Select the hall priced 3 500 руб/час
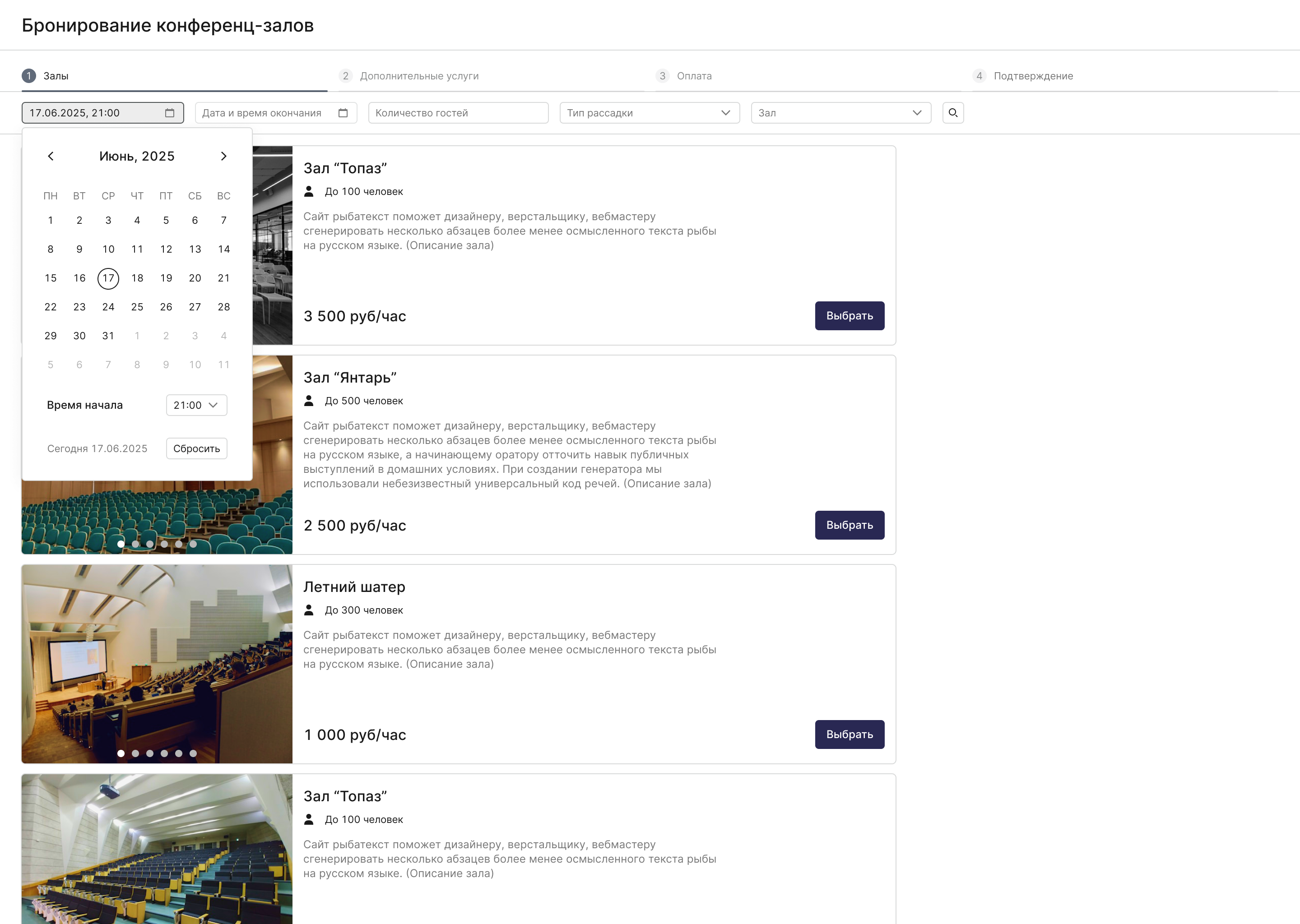 (x=849, y=316)
